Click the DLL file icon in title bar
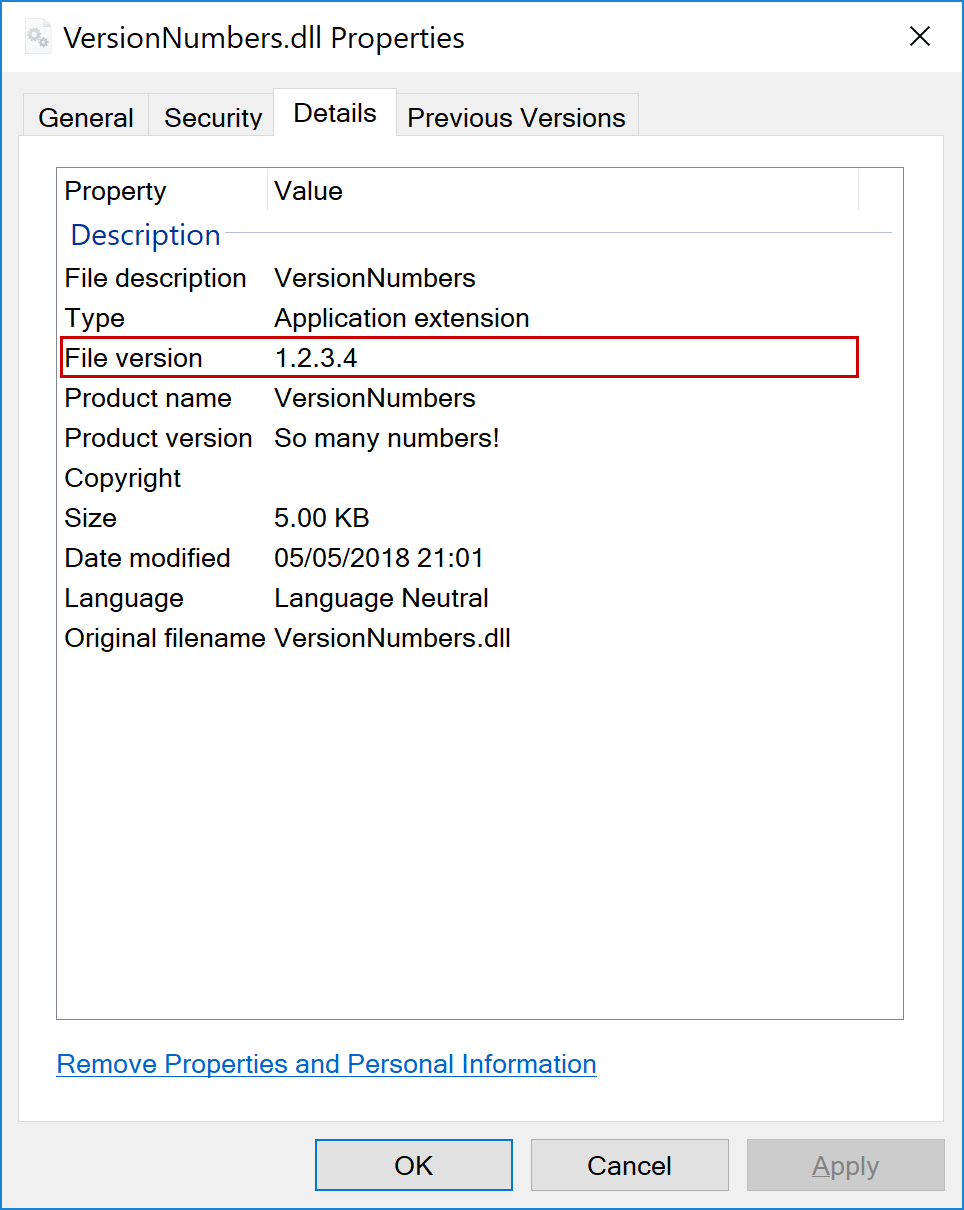964x1210 pixels. 38,38
